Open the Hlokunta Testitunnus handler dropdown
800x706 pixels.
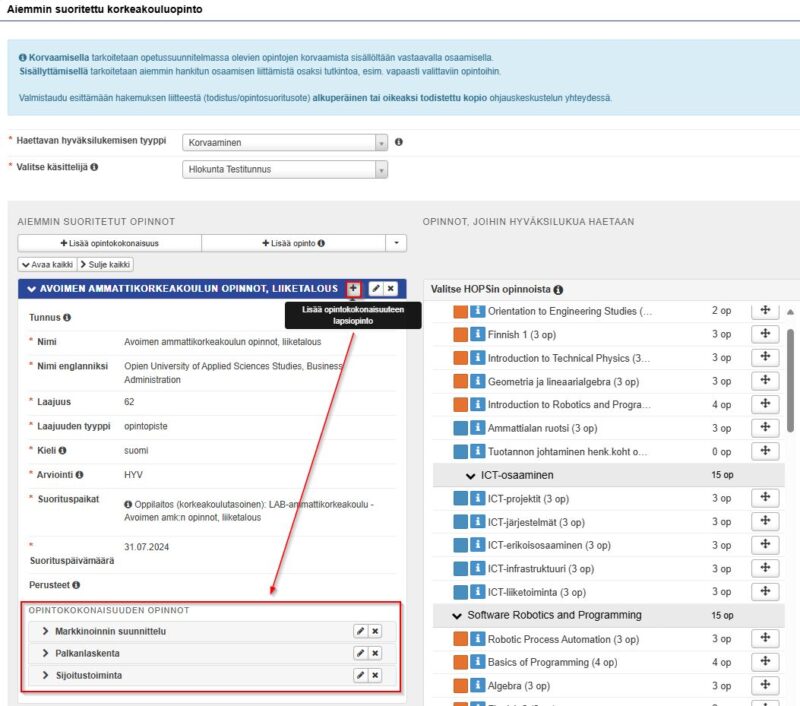pos(285,169)
